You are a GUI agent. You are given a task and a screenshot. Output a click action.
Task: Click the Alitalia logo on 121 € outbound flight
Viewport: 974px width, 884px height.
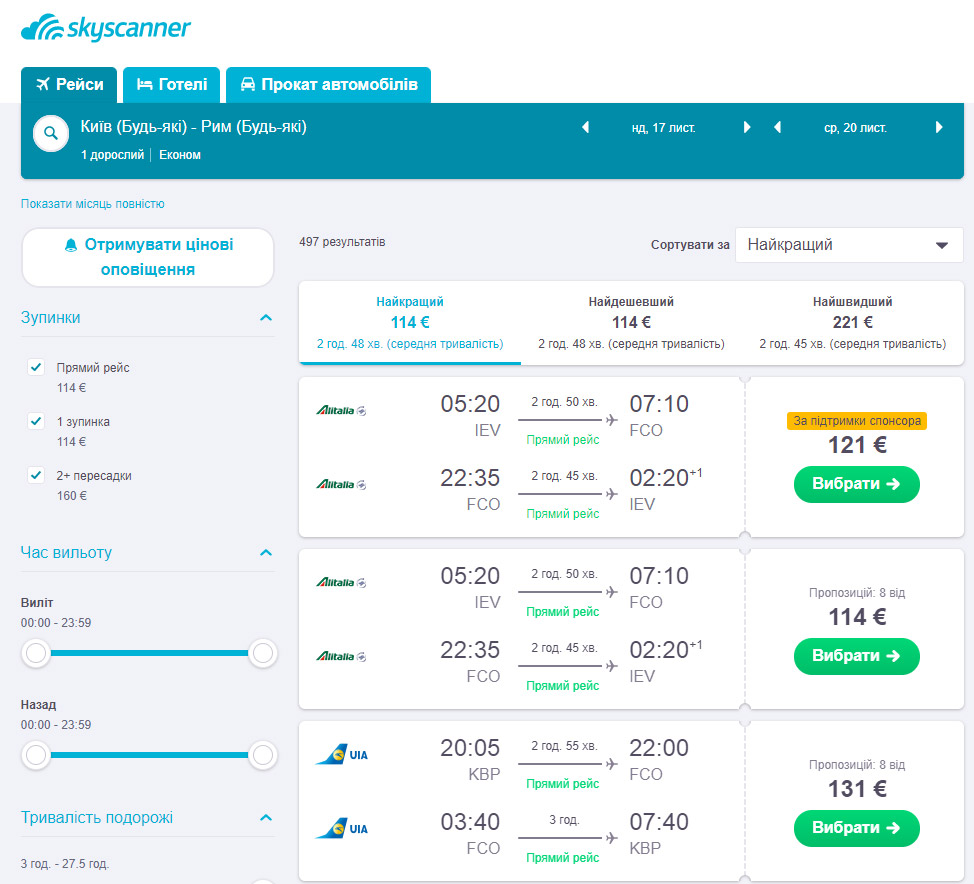[x=341, y=410]
